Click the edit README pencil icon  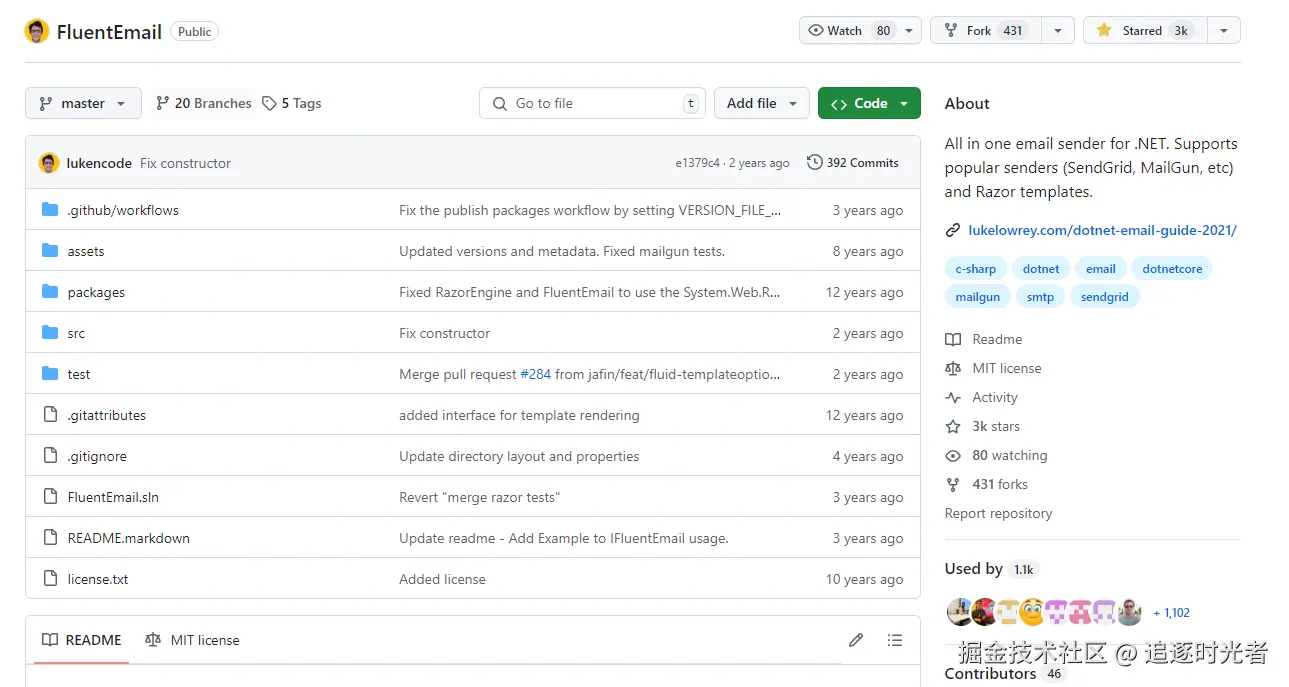click(856, 640)
